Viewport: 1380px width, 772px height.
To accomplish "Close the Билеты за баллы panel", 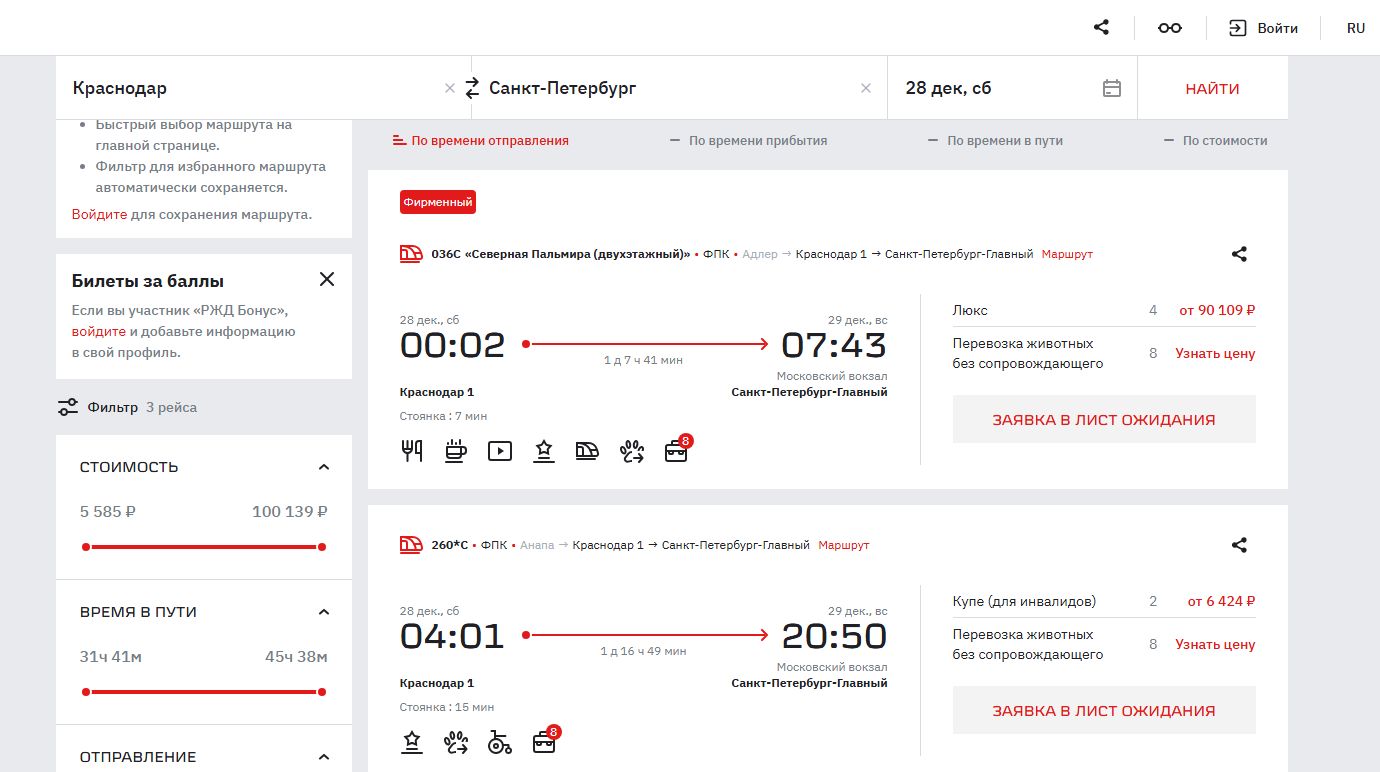I will pyautogui.click(x=327, y=279).
